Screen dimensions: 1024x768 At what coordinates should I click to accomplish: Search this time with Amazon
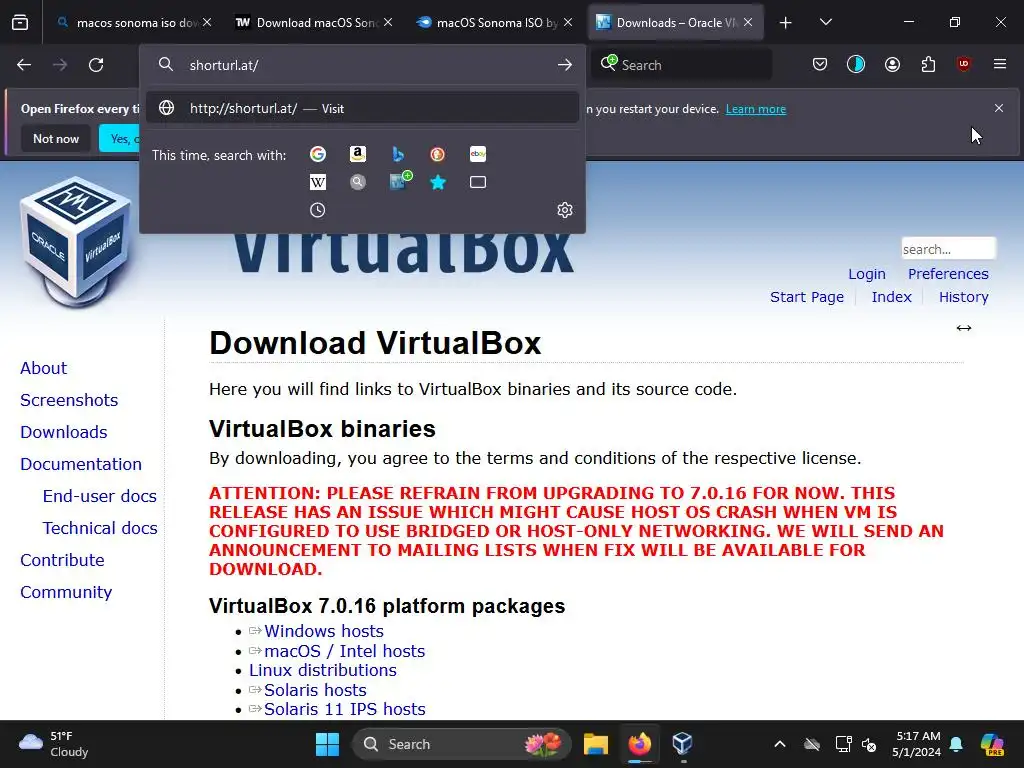click(x=357, y=154)
